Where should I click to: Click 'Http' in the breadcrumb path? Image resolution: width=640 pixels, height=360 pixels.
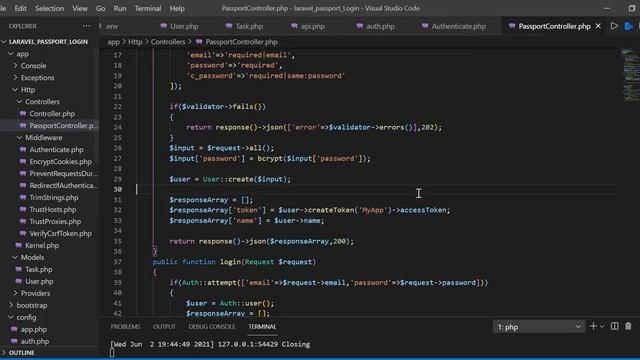[x=135, y=42]
